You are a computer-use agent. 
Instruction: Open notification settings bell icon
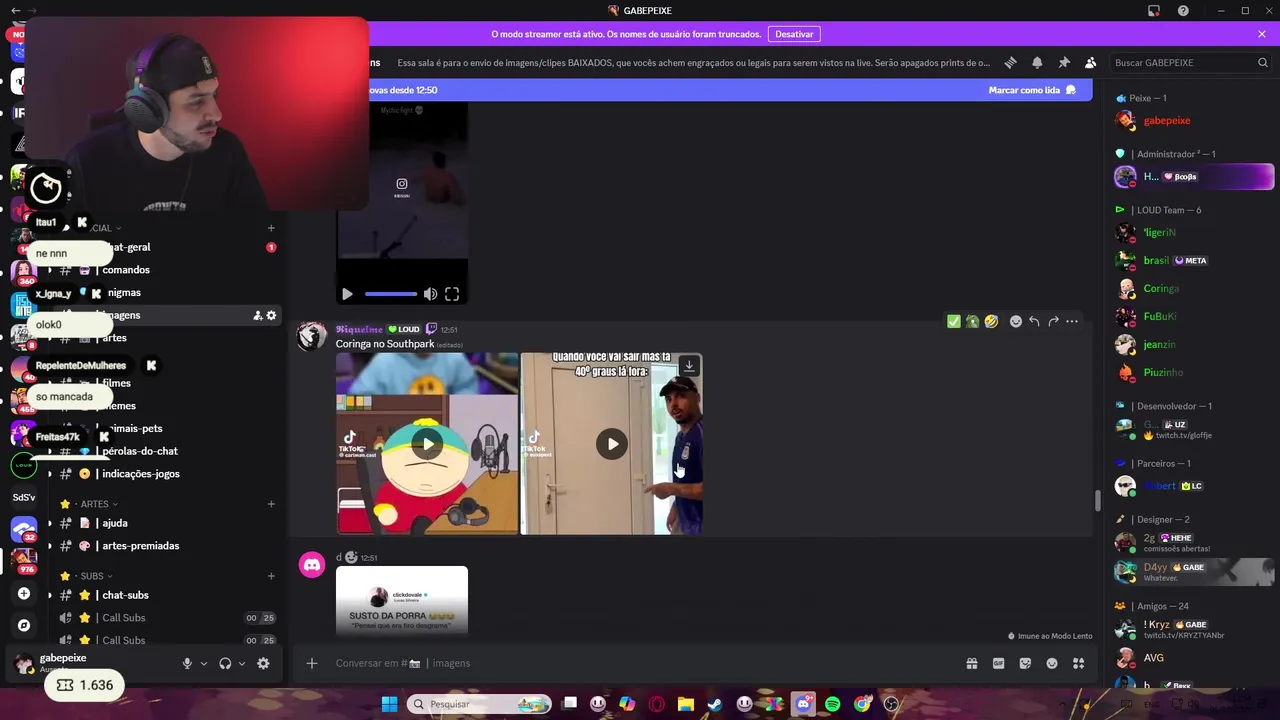click(x=1037, y=62)
